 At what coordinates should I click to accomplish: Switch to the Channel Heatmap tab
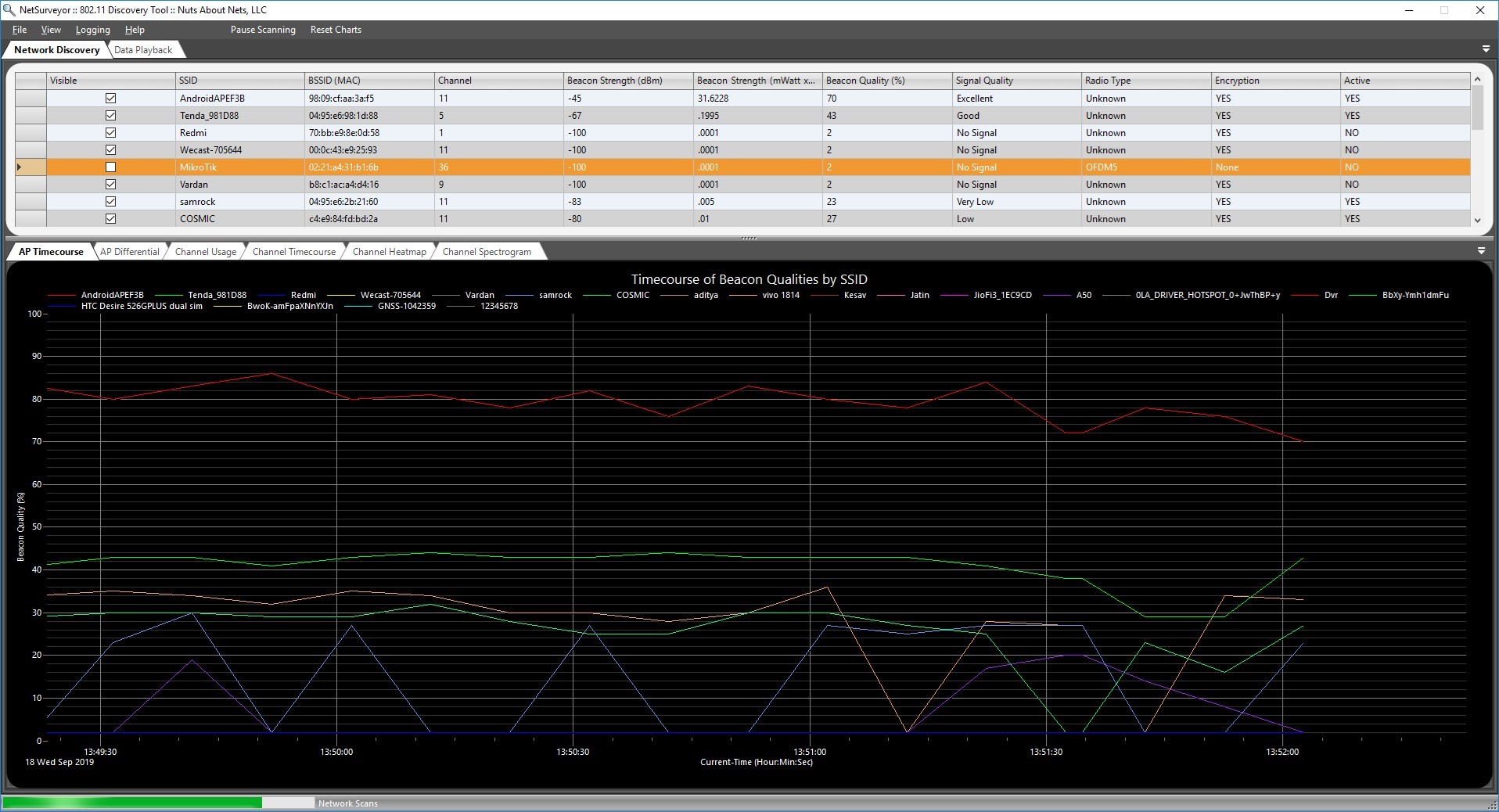(x=389, y=251)
